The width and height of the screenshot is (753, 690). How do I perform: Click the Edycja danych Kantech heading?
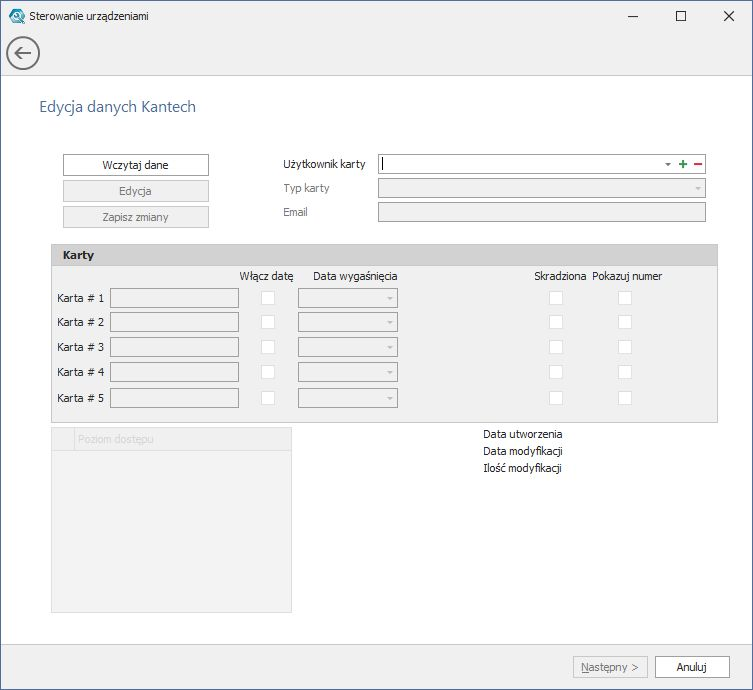pyautogui.click(x=118, y=107)
